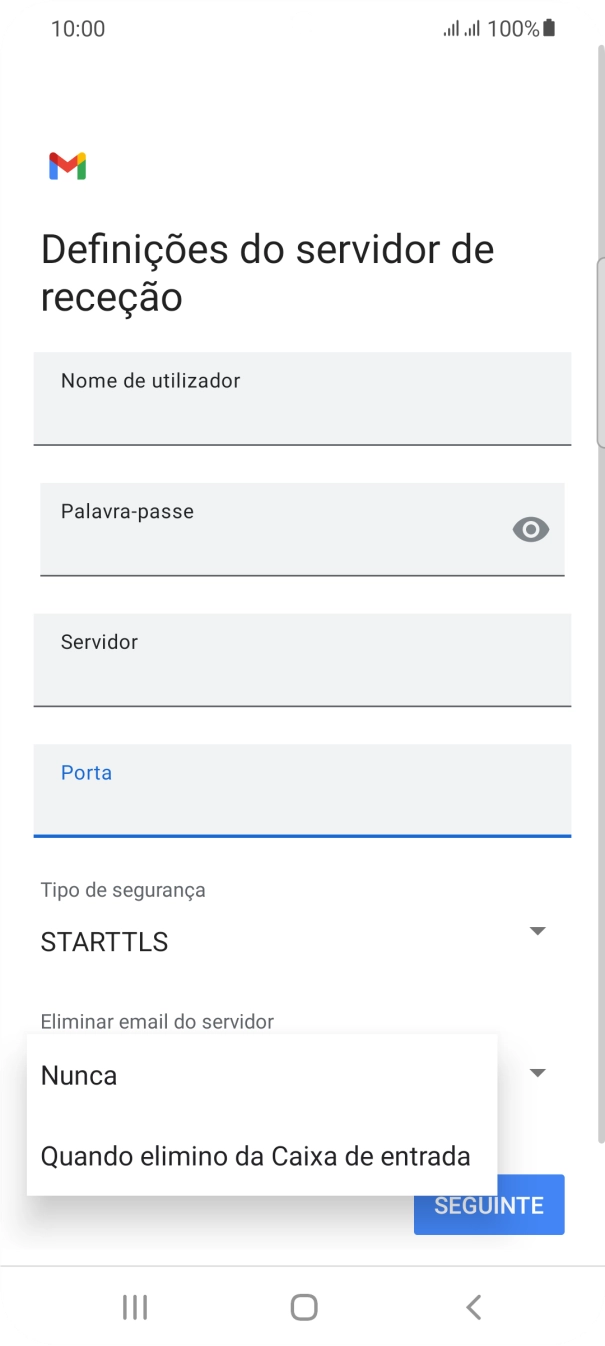This screenshot has width=605, height=1346.
Task: Click the Gmail app logo icon
Action: click(66, 165)
